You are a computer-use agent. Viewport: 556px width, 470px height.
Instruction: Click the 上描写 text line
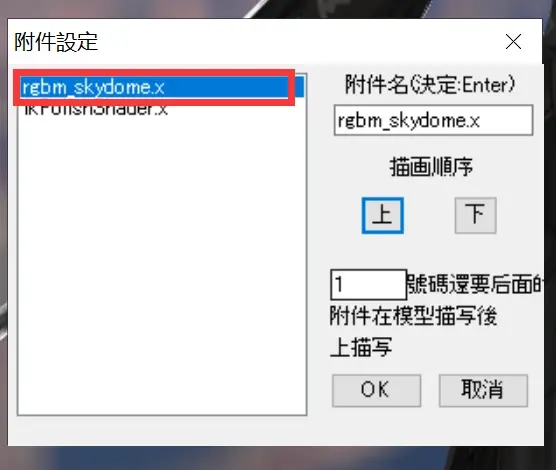click(x=361, y=347)
